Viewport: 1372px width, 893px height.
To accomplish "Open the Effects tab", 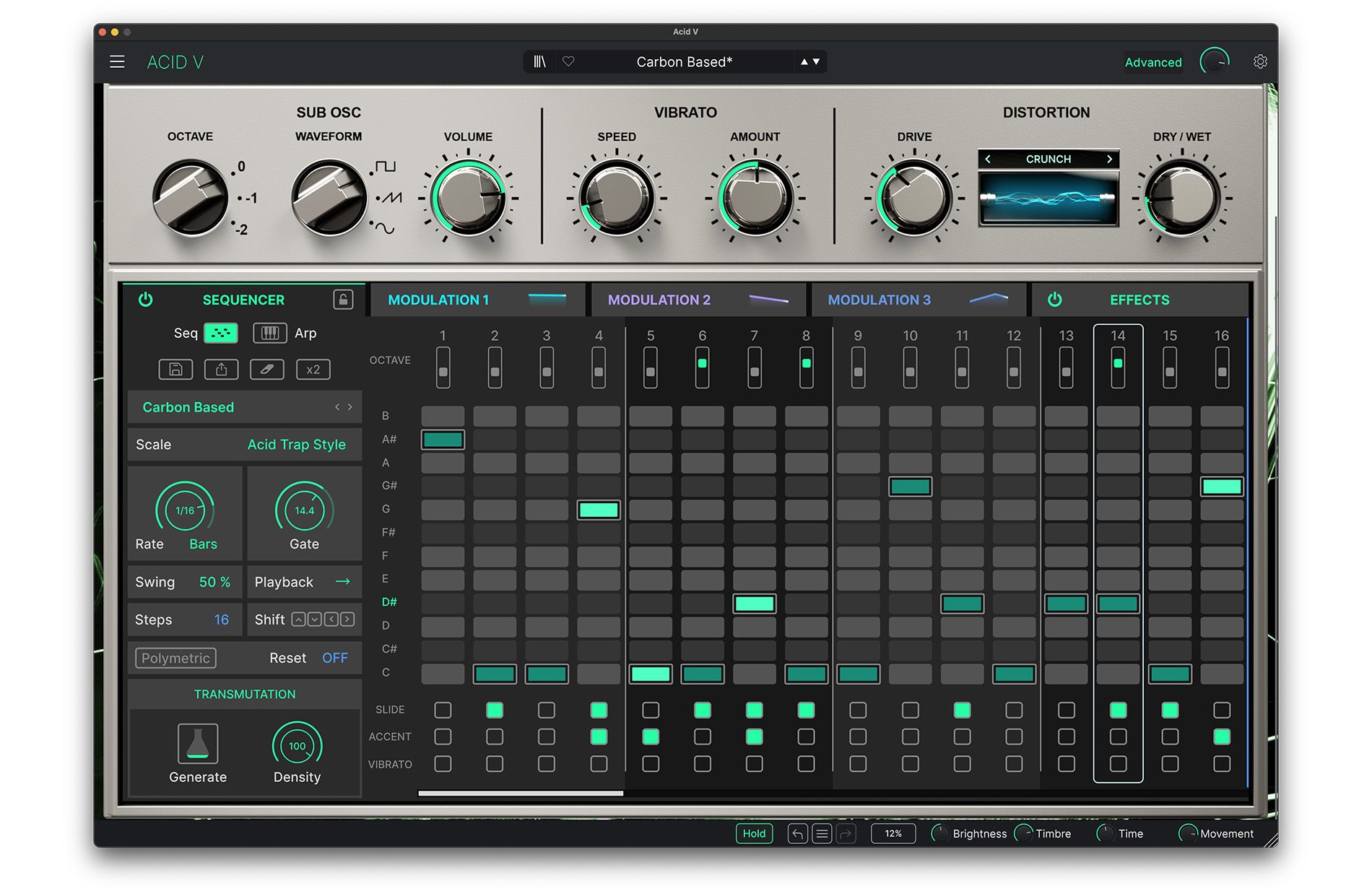I will click(x=1139, y=300).
